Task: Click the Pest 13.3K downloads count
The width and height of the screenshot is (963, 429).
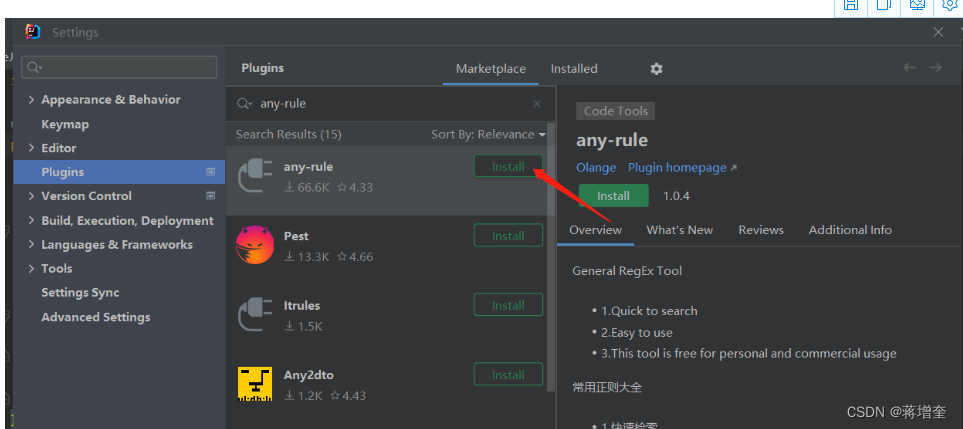Action: tap(307, 257)
